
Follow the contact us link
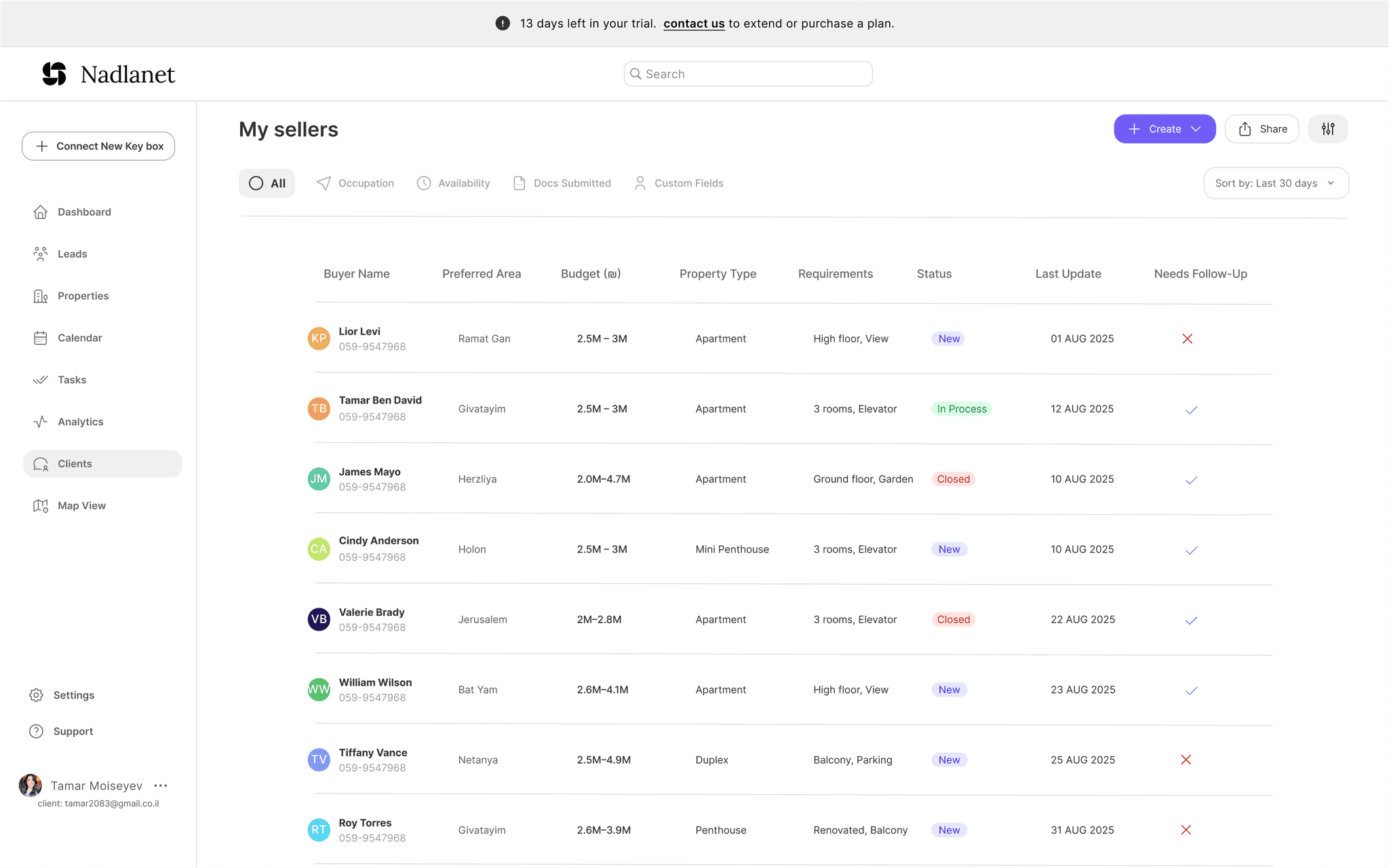(x=694, y=24)
